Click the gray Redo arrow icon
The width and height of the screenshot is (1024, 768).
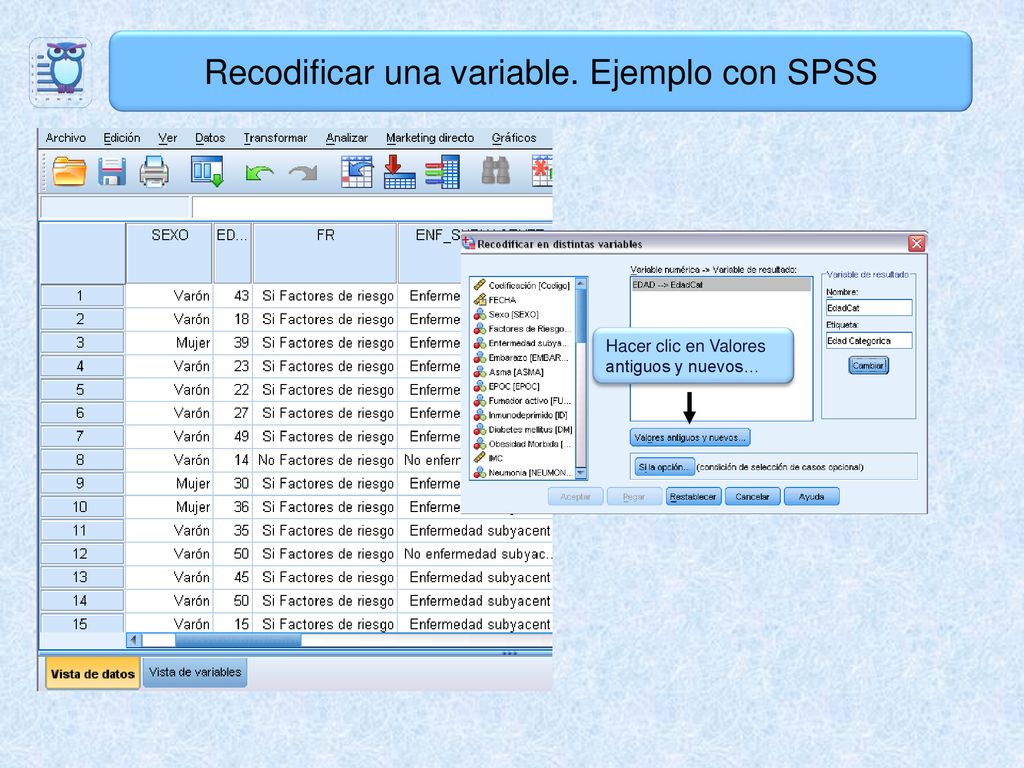[303, 172]
